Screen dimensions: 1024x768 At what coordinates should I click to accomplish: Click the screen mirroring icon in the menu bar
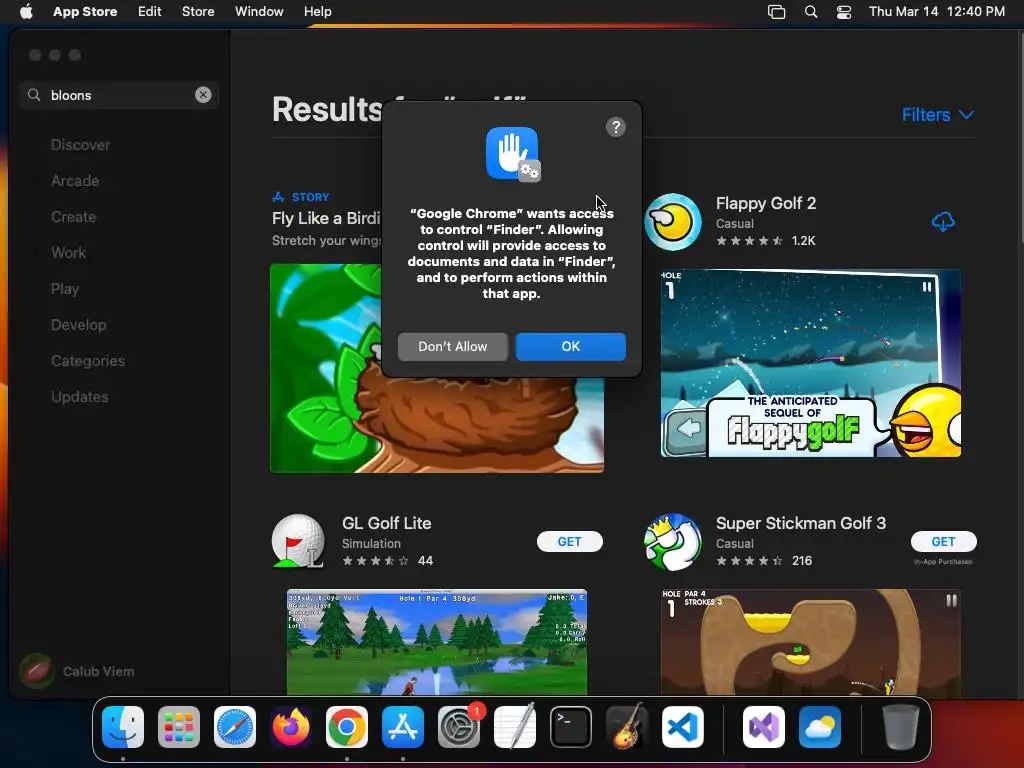[776, 12]
